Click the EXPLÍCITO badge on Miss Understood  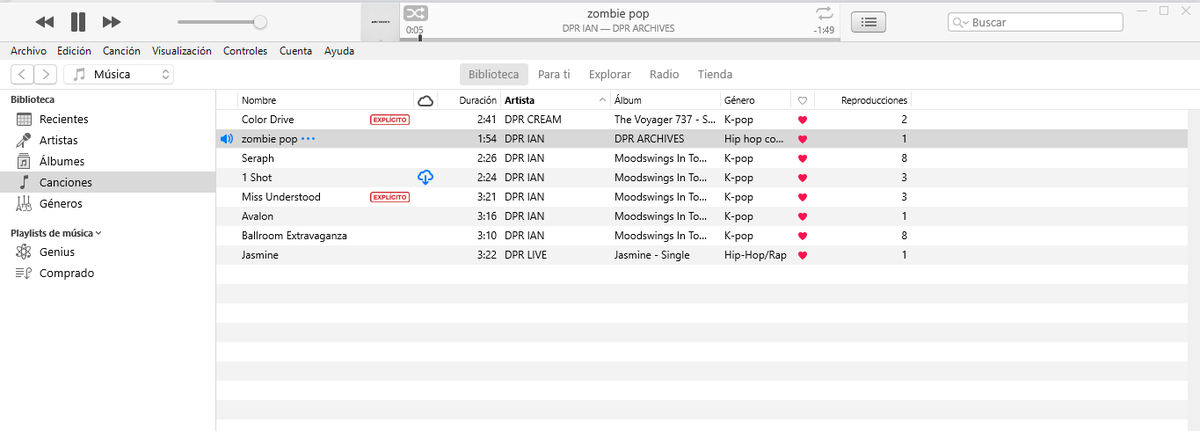pos(390,197)
